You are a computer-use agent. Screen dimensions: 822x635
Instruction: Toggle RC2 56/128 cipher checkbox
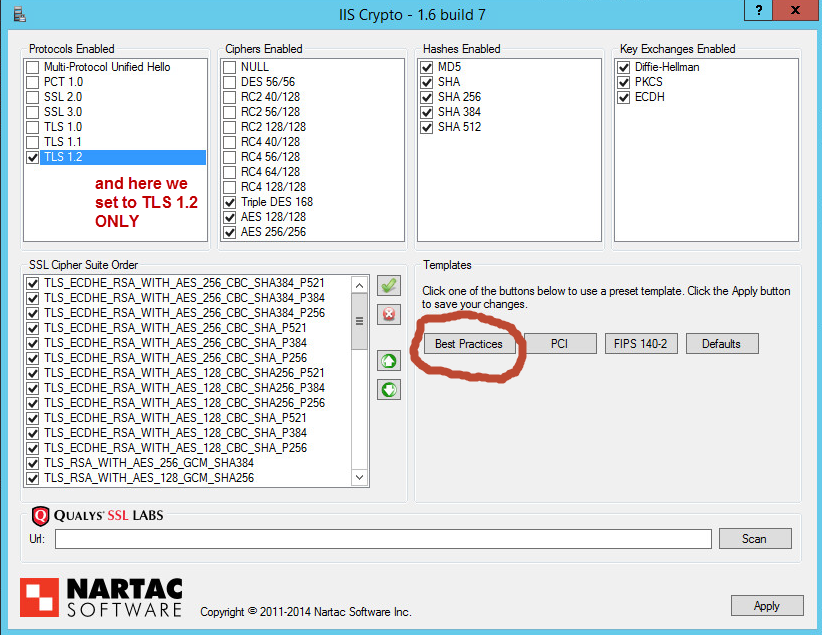click(x=229, y=112)
